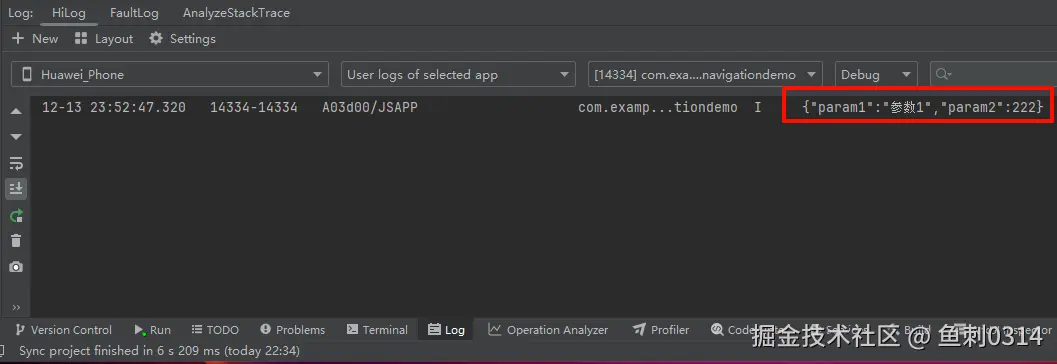Viewport: 1057px width, 364px height.
Task: Toggle scroll to end icon
Action: coord(16,189)
